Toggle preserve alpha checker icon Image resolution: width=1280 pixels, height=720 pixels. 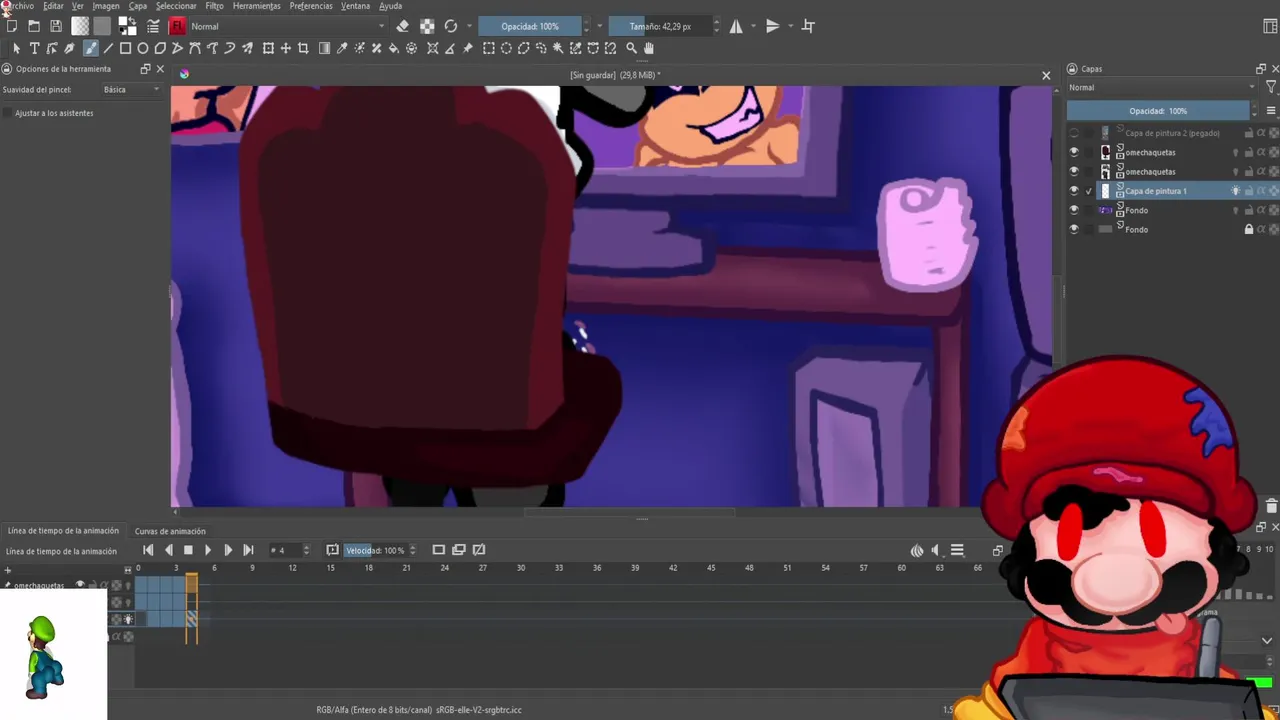[427, 26]
